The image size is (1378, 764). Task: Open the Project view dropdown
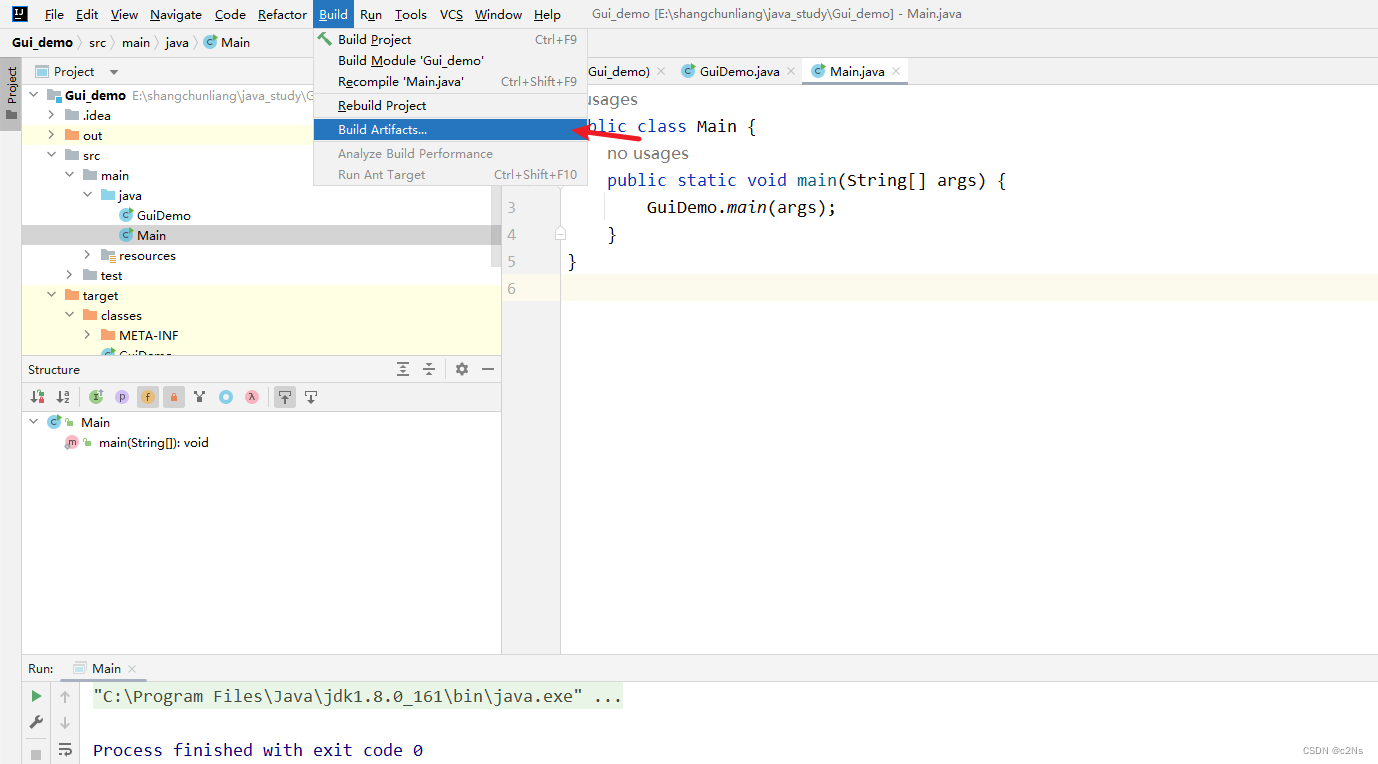(114, 72)
